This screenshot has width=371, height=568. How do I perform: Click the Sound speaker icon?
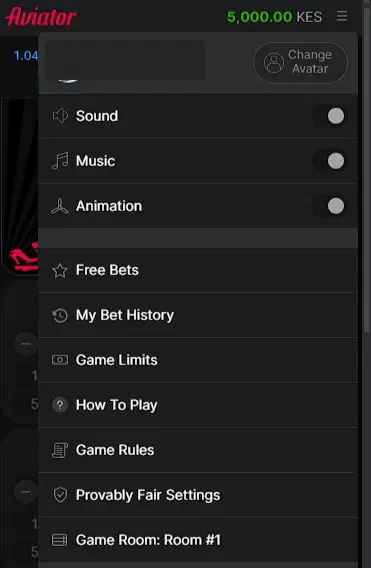pyautogui.click(x=60, y=116)
